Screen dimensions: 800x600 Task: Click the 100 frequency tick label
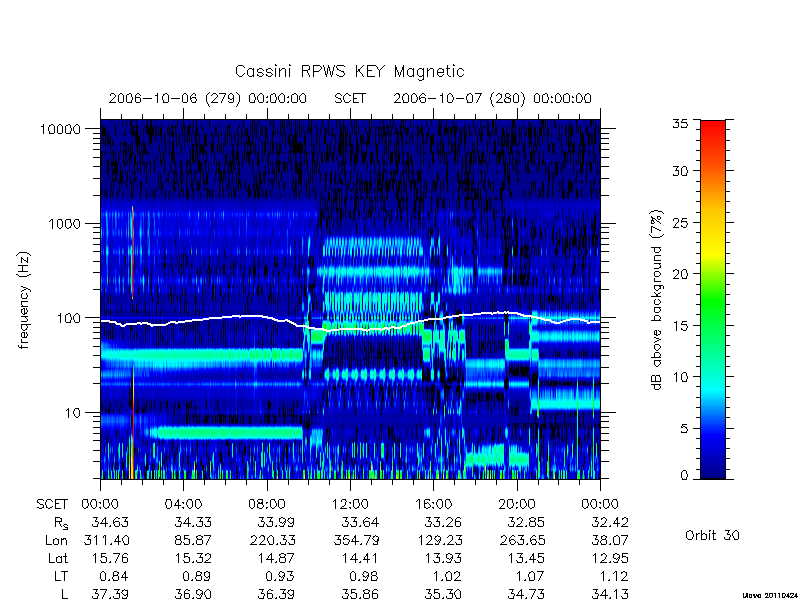[69, 318]
